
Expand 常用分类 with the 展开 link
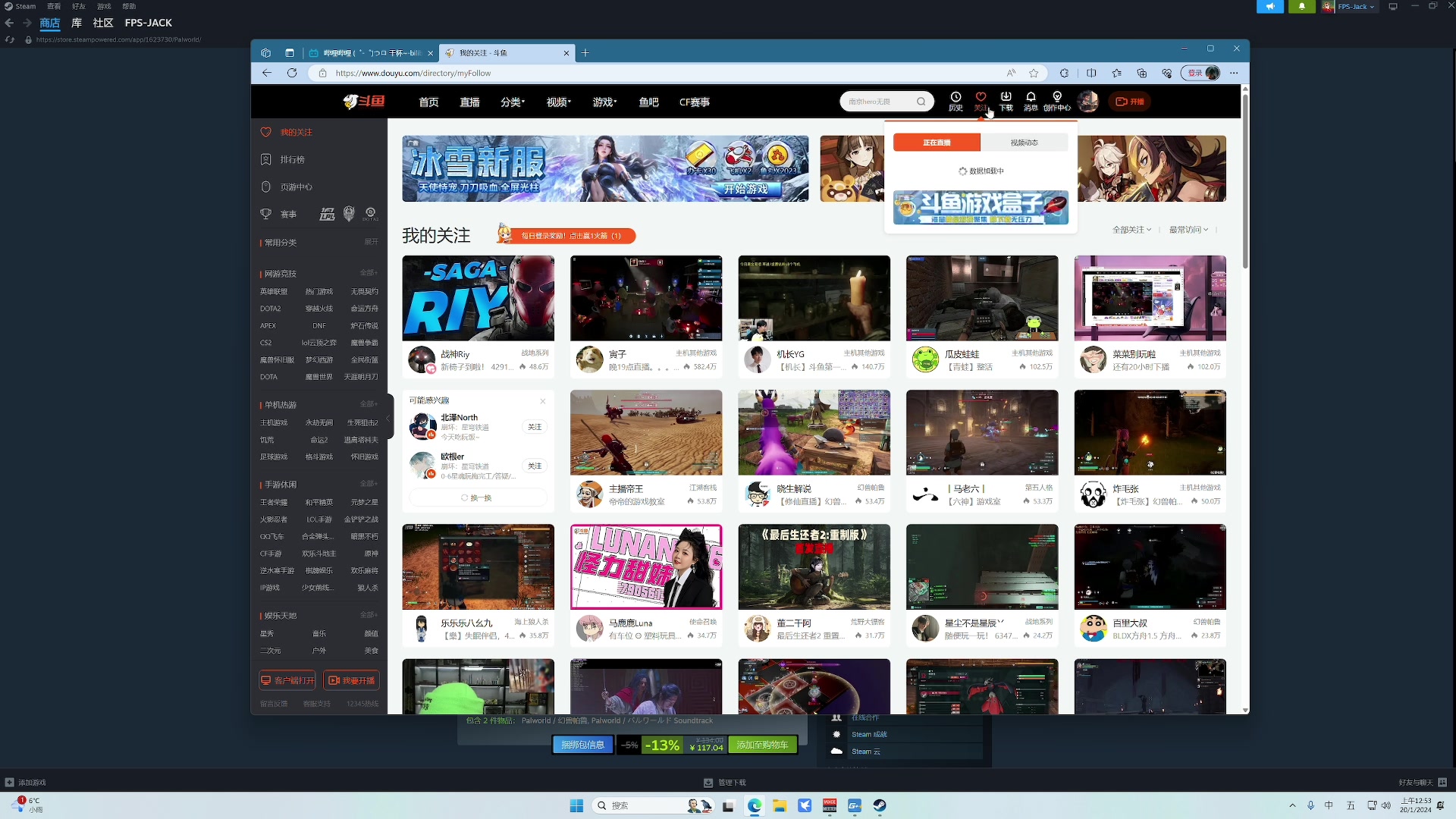371,242
